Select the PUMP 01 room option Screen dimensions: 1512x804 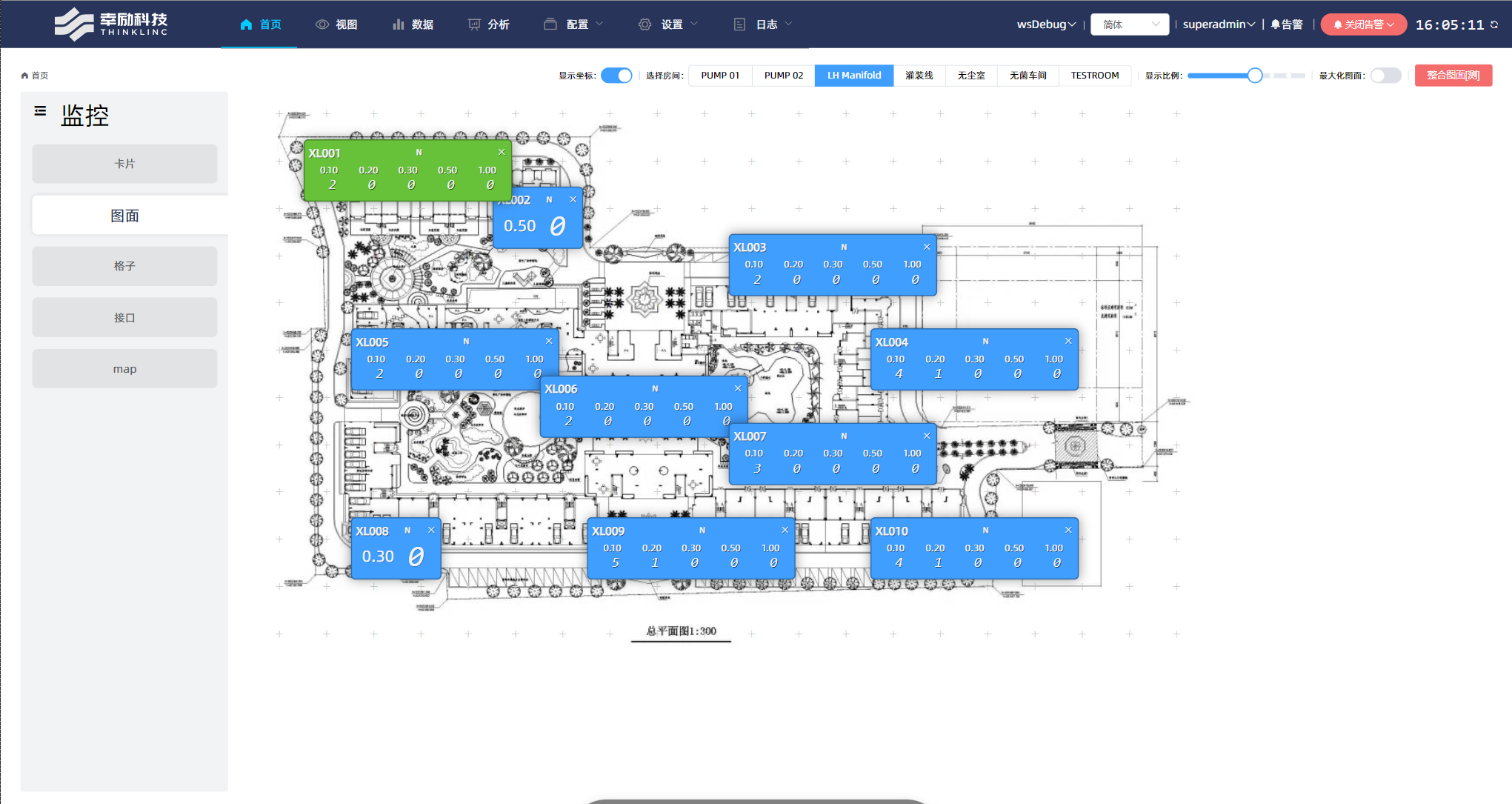click(720, 76)
